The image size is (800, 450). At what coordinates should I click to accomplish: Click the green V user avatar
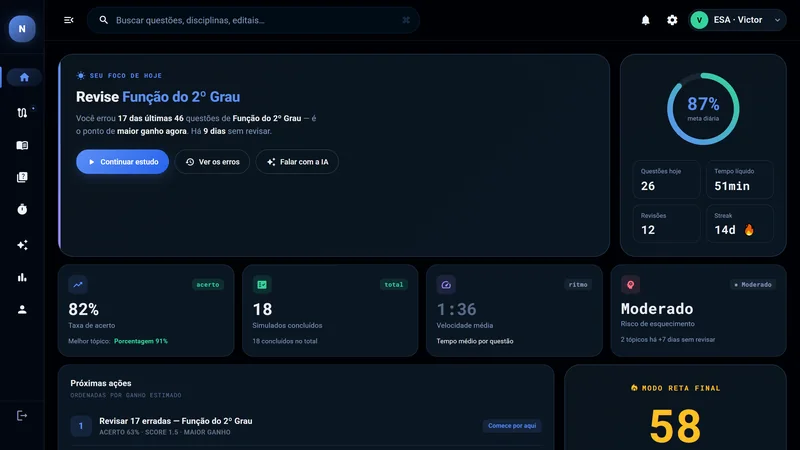(699, 20)
